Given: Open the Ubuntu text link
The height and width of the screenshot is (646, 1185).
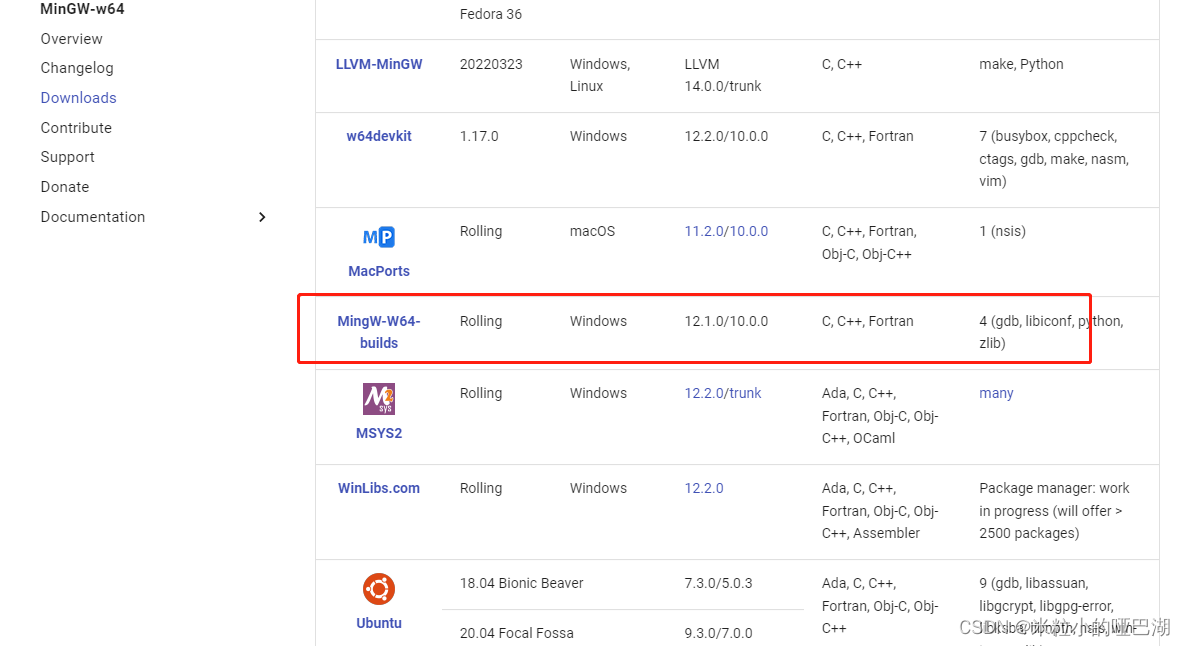Looking at the screenshot, I should point(379,623).
